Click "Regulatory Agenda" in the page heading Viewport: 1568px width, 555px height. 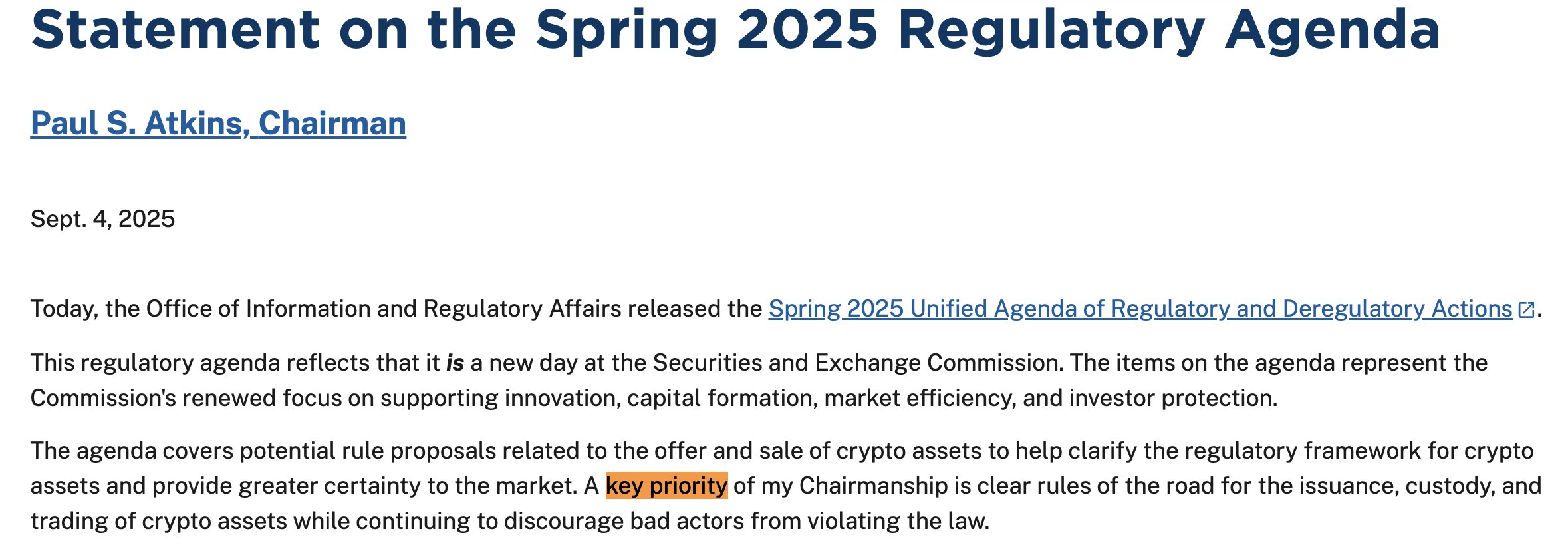click(1168, 29)
